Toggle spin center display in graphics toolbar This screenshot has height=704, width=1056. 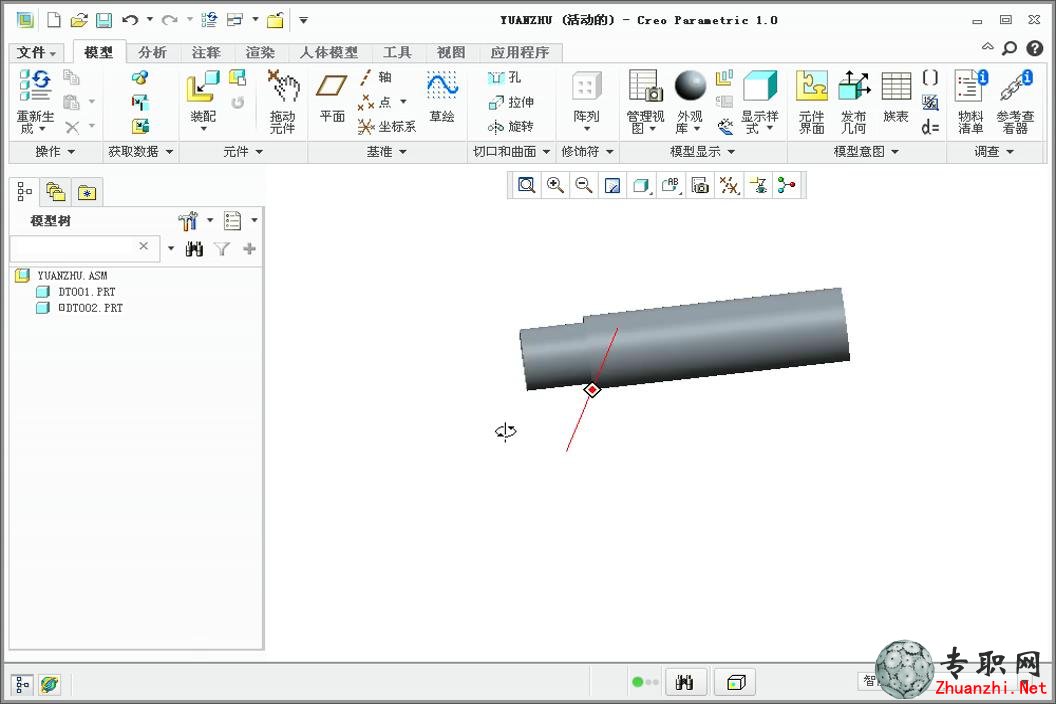click(787, 185)
